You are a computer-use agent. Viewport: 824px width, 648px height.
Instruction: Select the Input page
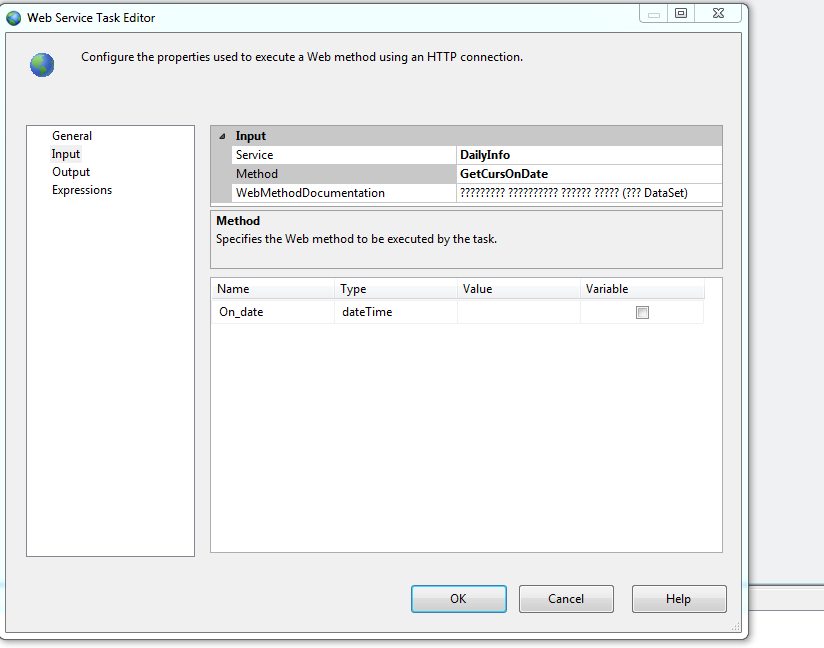66,154
